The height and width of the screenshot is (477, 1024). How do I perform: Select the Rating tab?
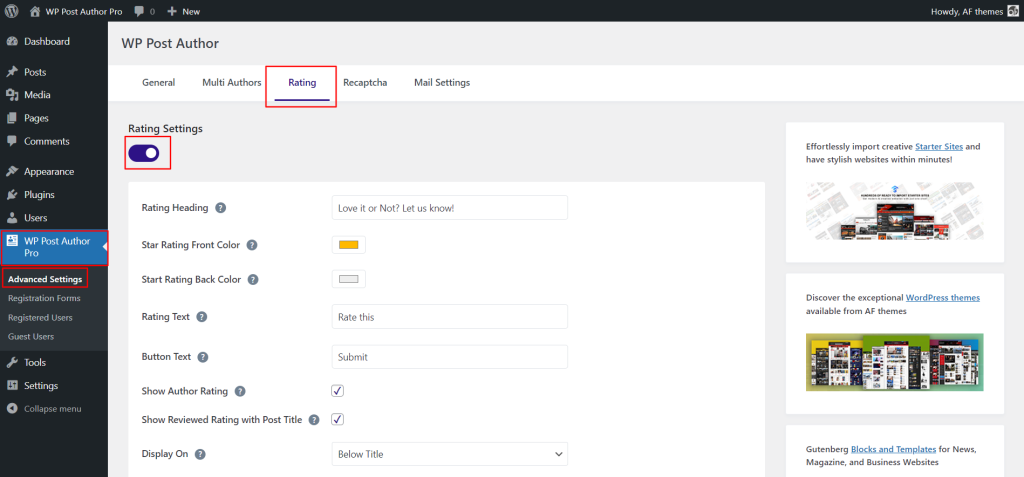[302, 83]
